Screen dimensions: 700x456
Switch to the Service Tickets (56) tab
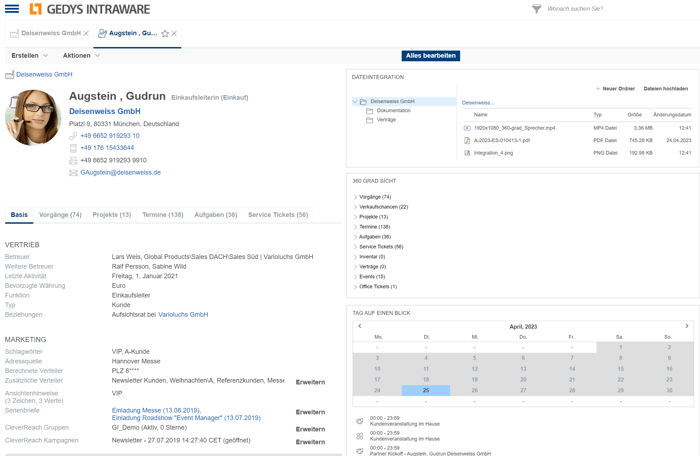pyautogui.click(x=278, y=215)
